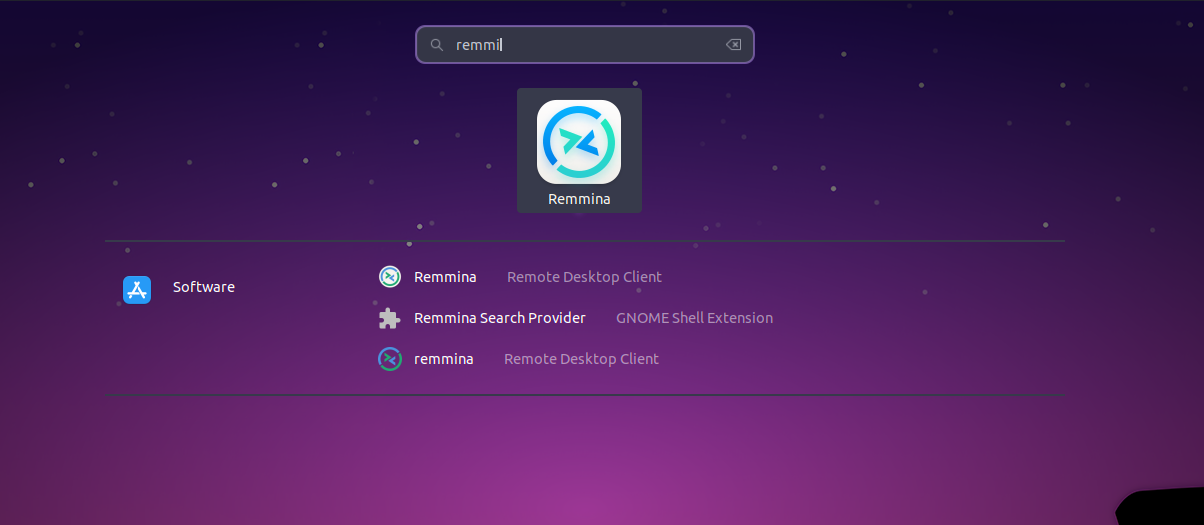Click the capitalized Remmina result's round icon
The width and height of the screenshot is (1204, 525).
click(390, 277)
